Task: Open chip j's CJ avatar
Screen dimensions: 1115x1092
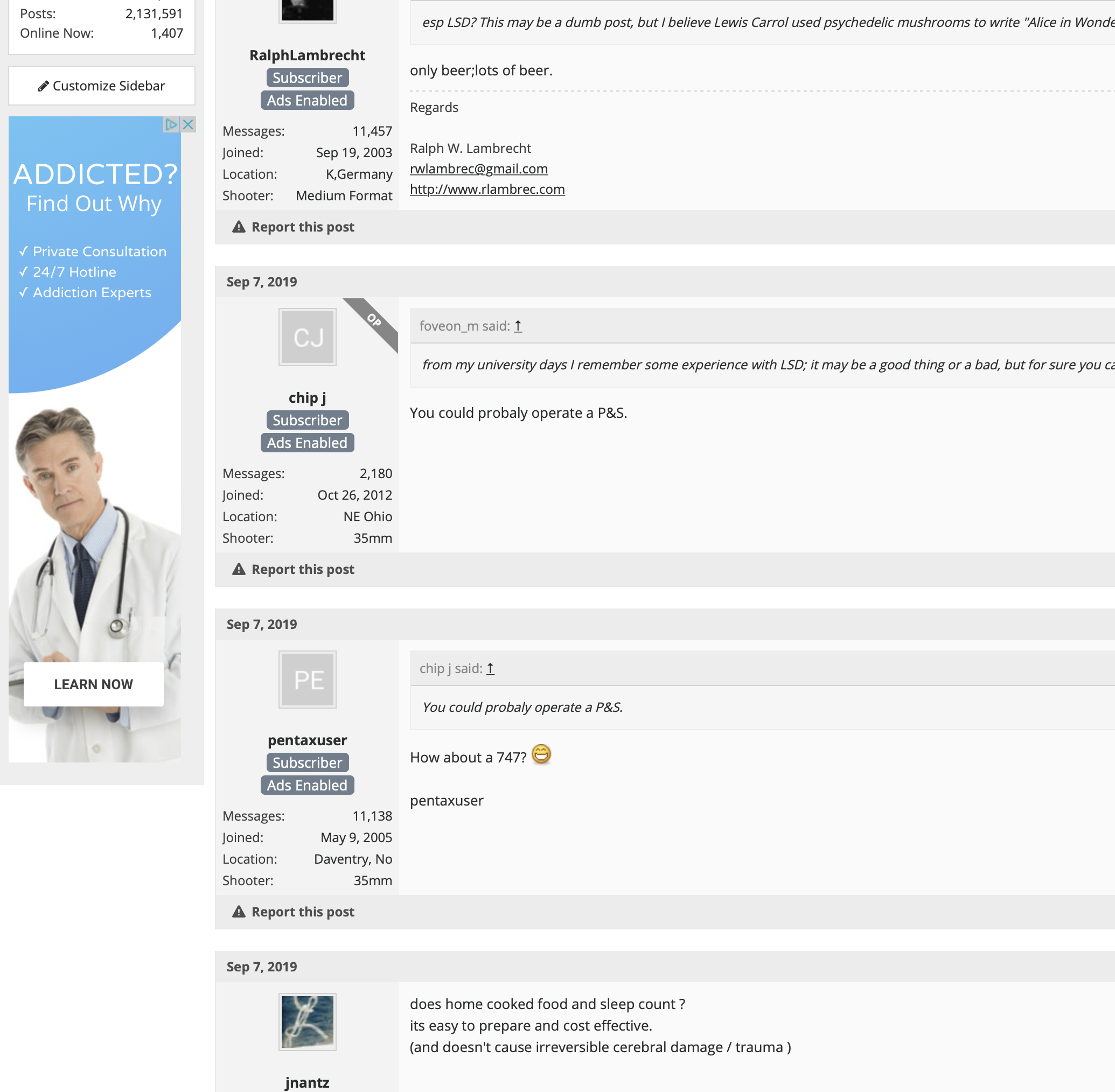Action: pos(308,337)
